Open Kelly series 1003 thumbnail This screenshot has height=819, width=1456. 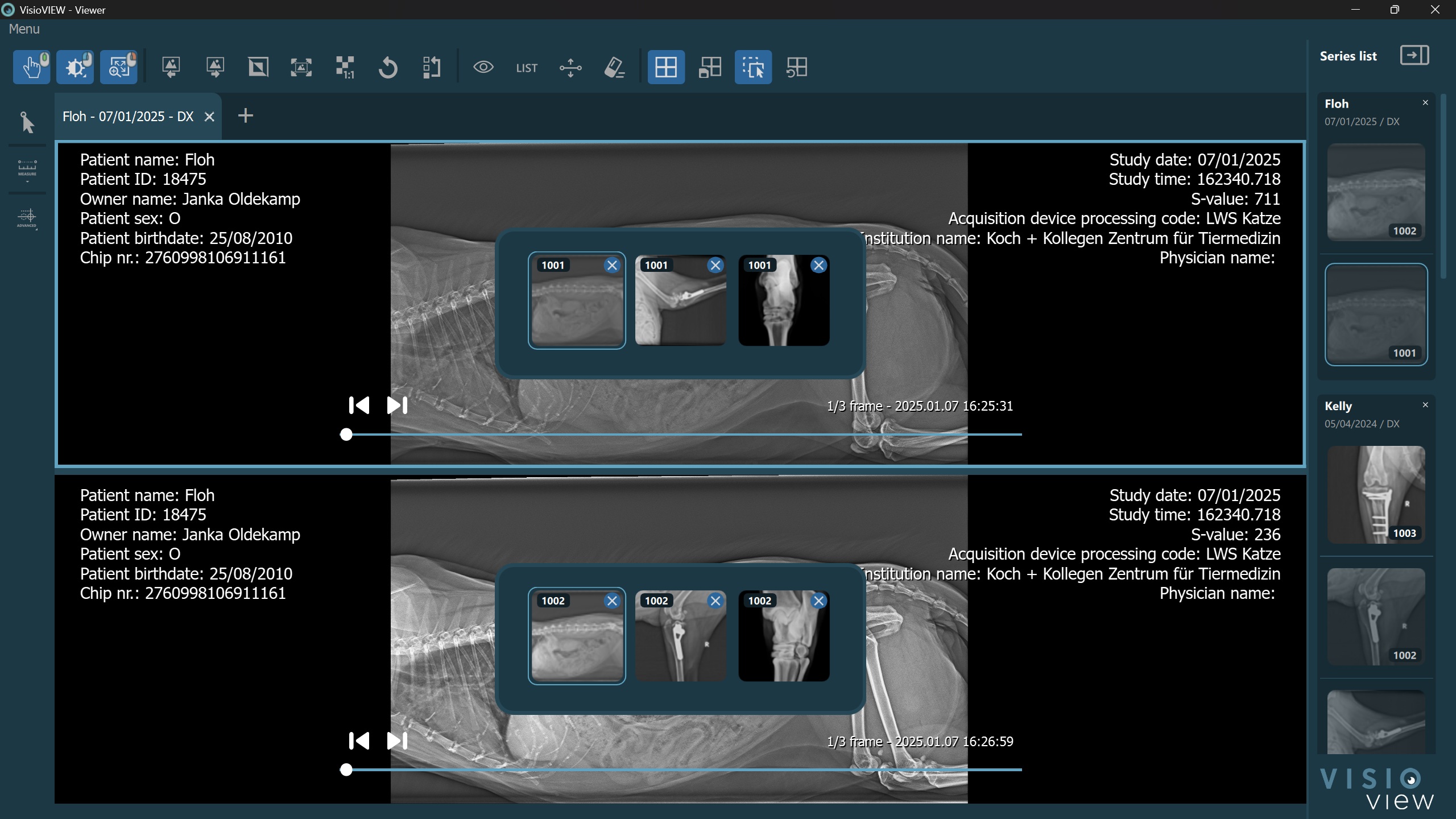coord(1376,494)
